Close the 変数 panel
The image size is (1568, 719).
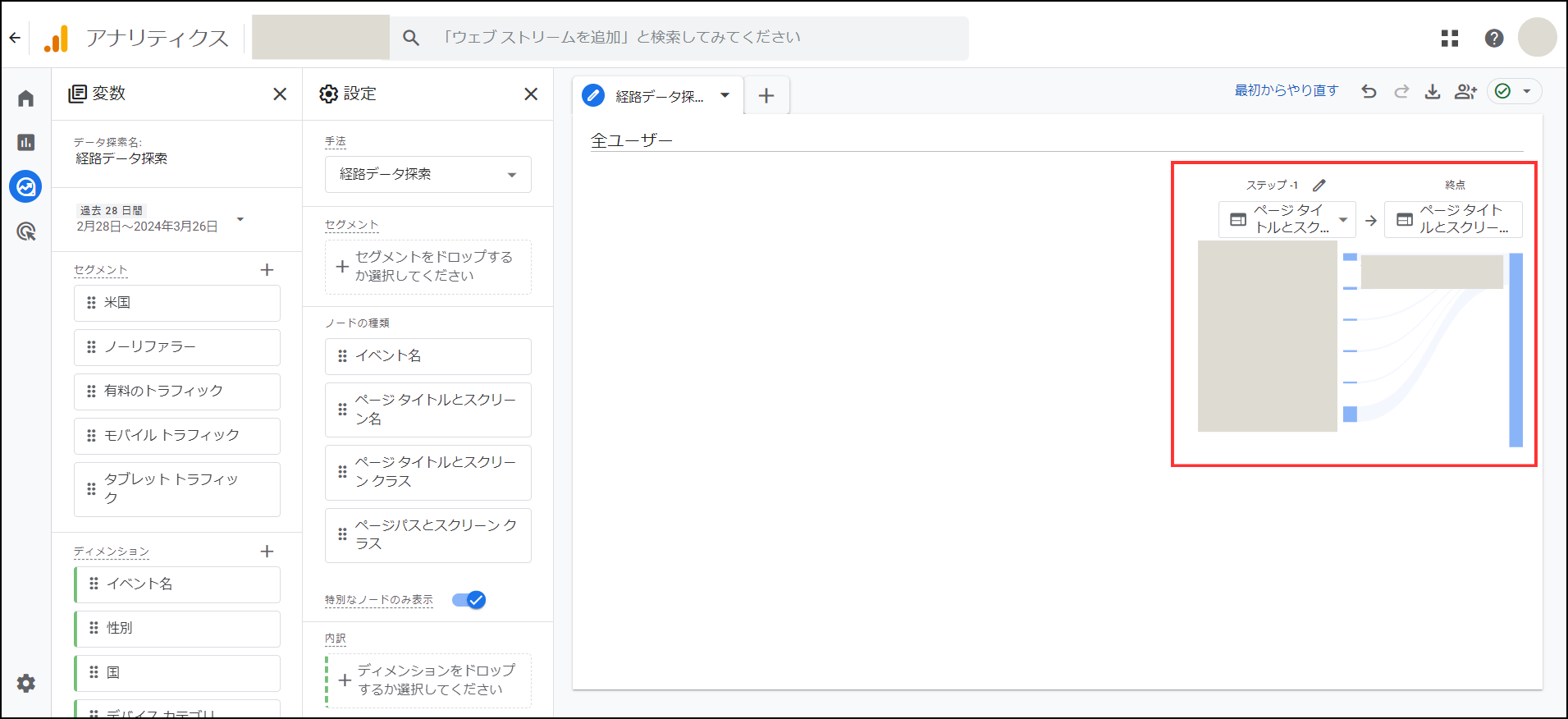coord(280,94)
